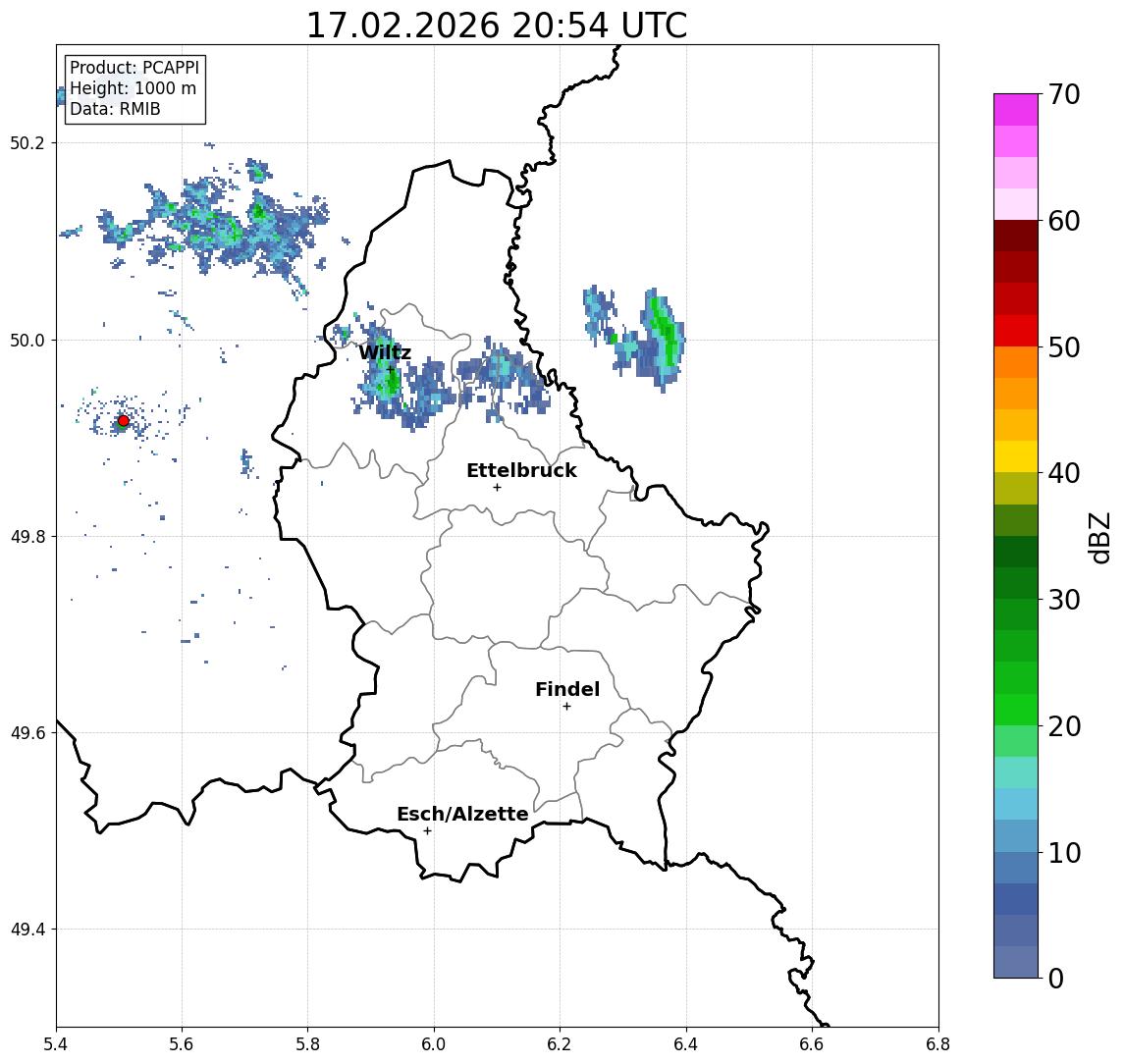Click the colorbar tick label 70
The image size is (1124, 1064).
click(1064, 94)
